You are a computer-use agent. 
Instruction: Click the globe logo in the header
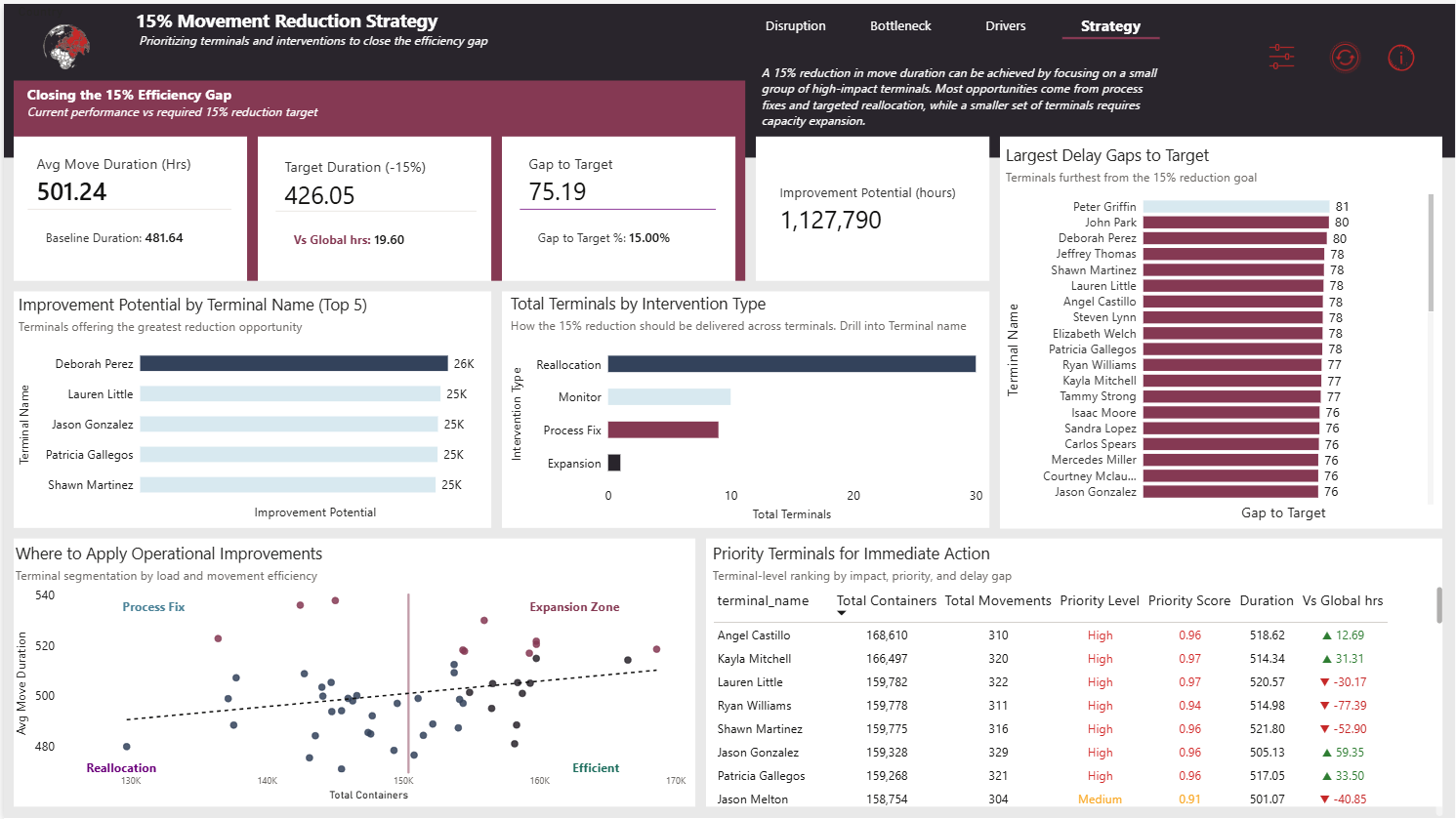click(x=66, y=46)
